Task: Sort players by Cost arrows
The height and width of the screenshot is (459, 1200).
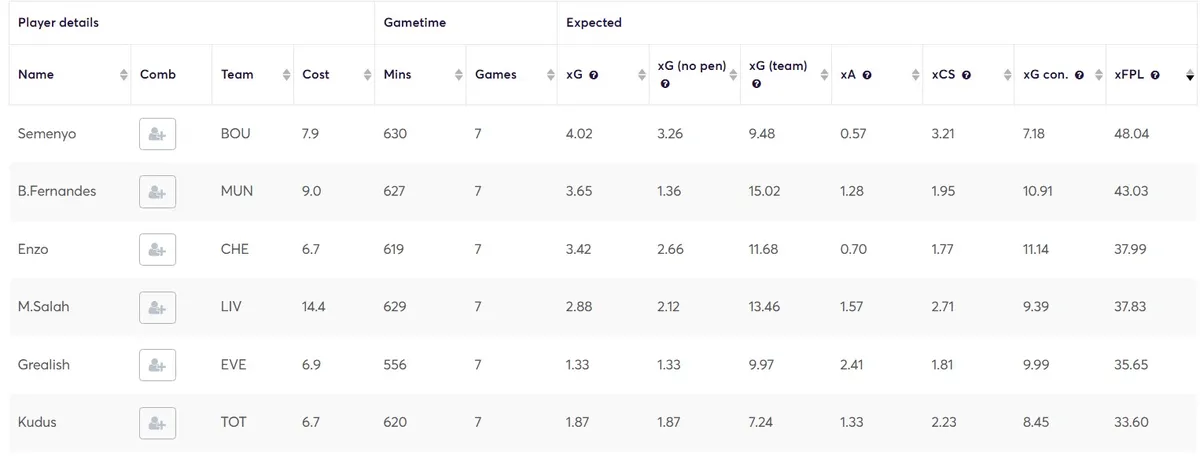Action: point(367,75)
